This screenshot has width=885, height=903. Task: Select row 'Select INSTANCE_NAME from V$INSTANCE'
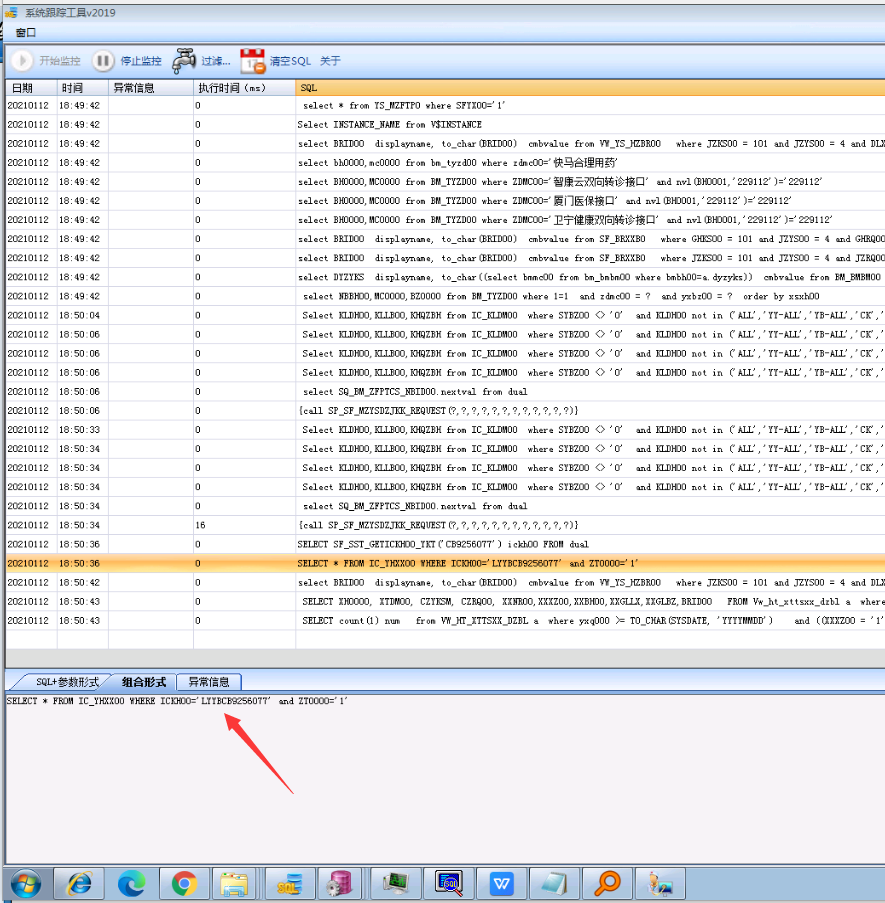click(445, 124)
